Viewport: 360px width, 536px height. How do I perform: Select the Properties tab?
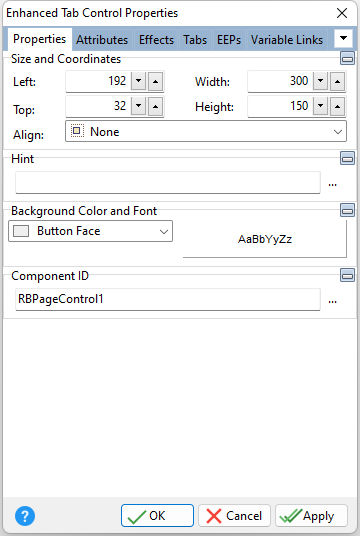point(39,39)
